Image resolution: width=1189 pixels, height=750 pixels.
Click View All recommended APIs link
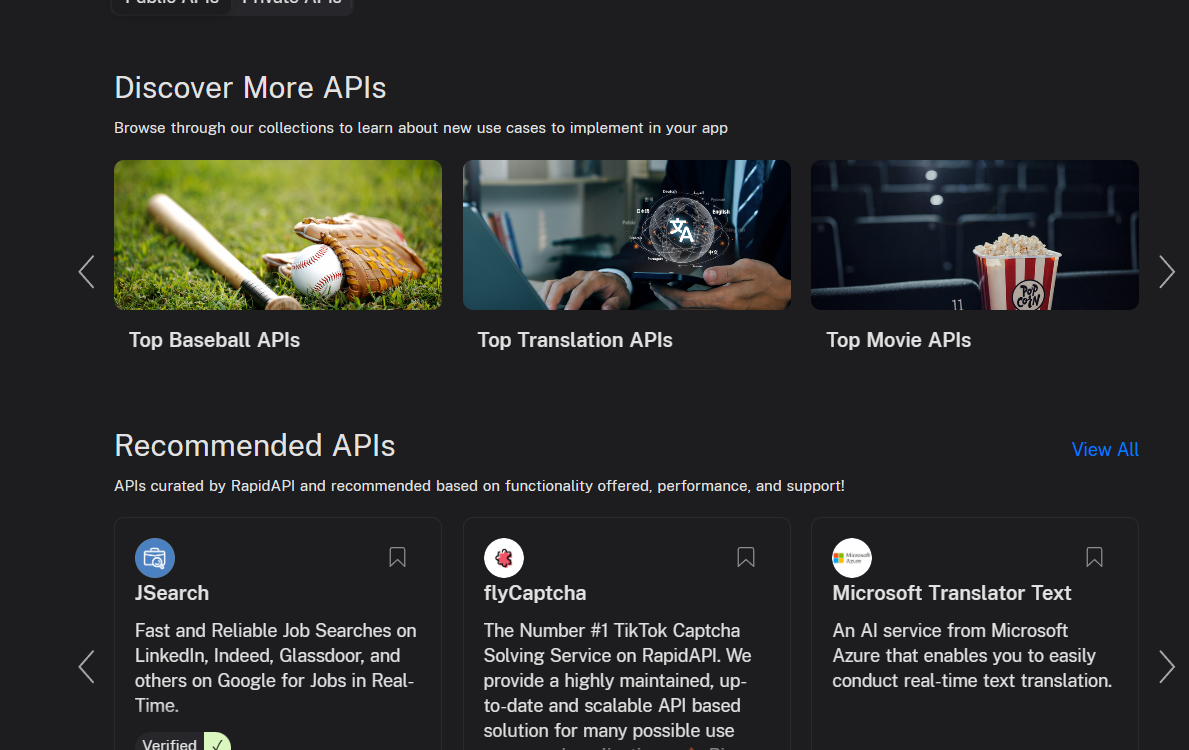click(1105, 450)
